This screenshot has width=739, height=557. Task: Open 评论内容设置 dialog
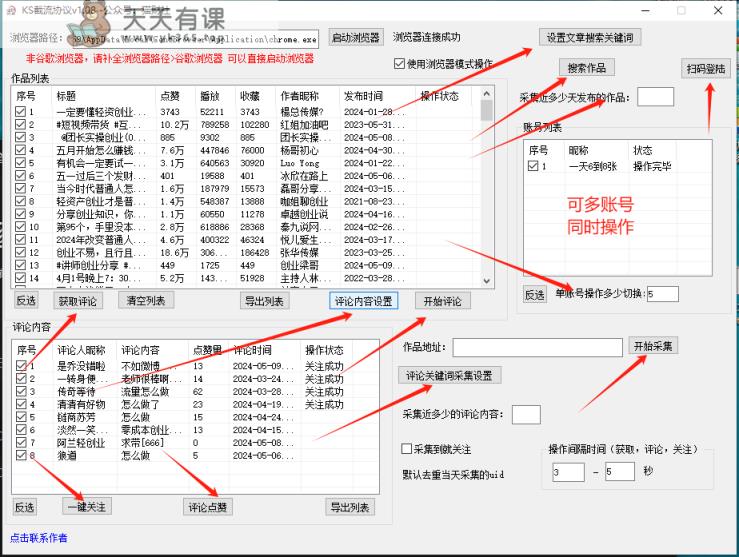click(x=364, y=301)
